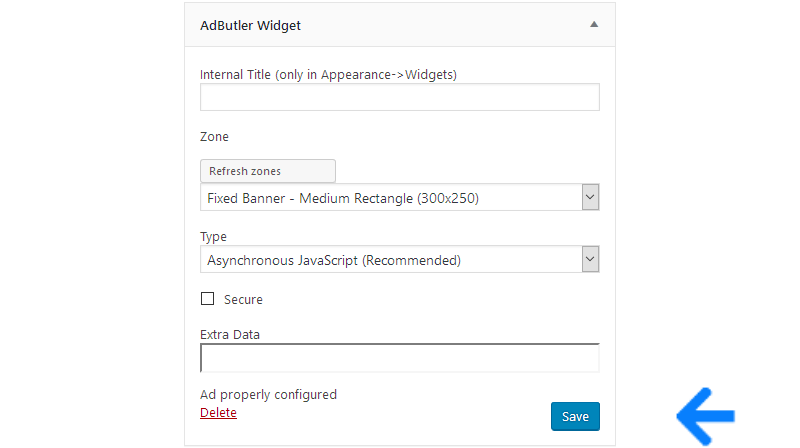
Task: Delete the widget via red link
Action: [x=218, y=413]
